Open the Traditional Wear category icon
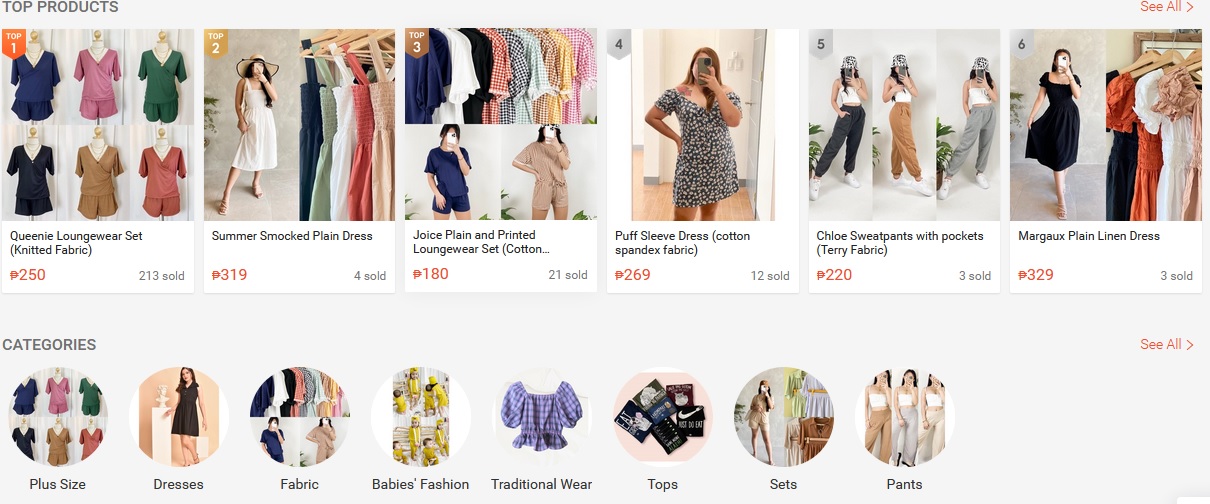Viewport: 1210px width, 504px height. coord(542,417)
